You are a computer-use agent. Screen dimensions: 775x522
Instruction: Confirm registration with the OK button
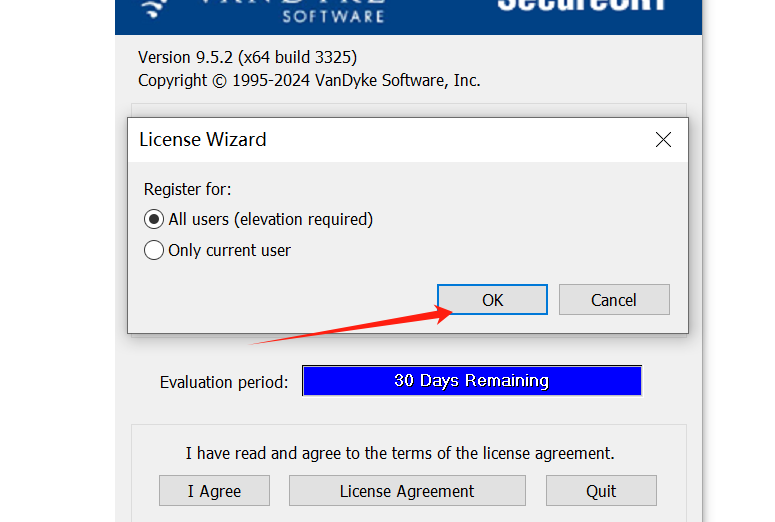pos(492,300)
